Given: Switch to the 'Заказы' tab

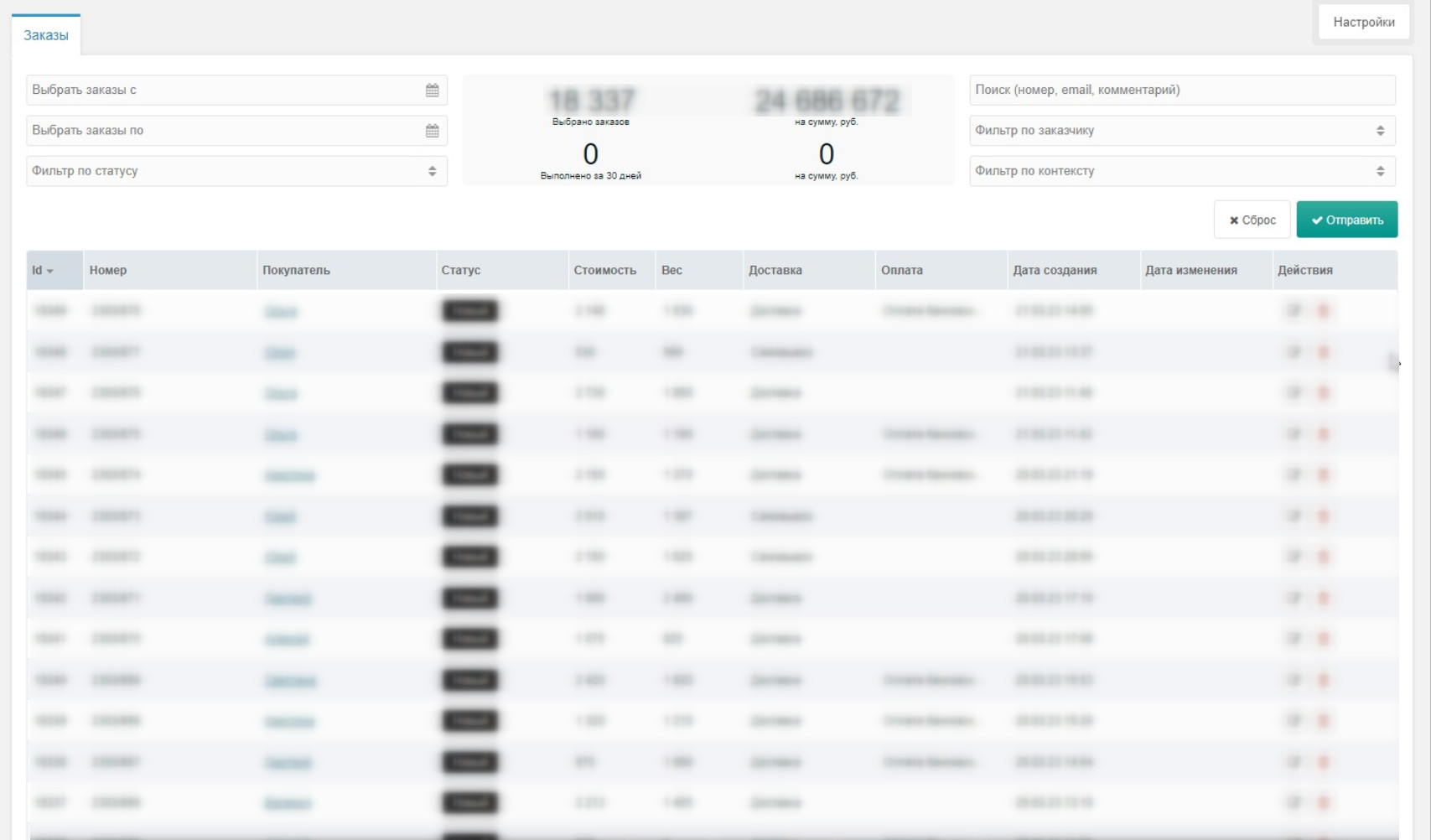Looking at the screenshot, I should (x=46, y=35).
